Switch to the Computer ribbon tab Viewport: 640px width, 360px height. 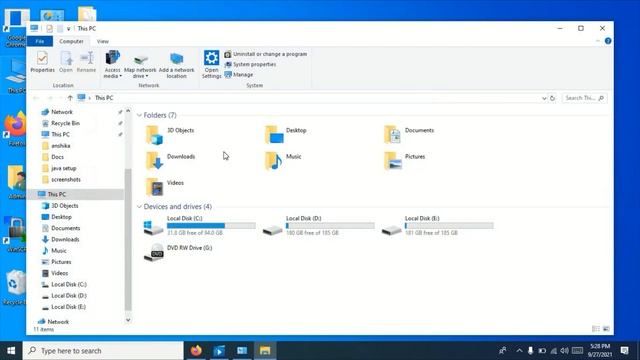[71, 41]
